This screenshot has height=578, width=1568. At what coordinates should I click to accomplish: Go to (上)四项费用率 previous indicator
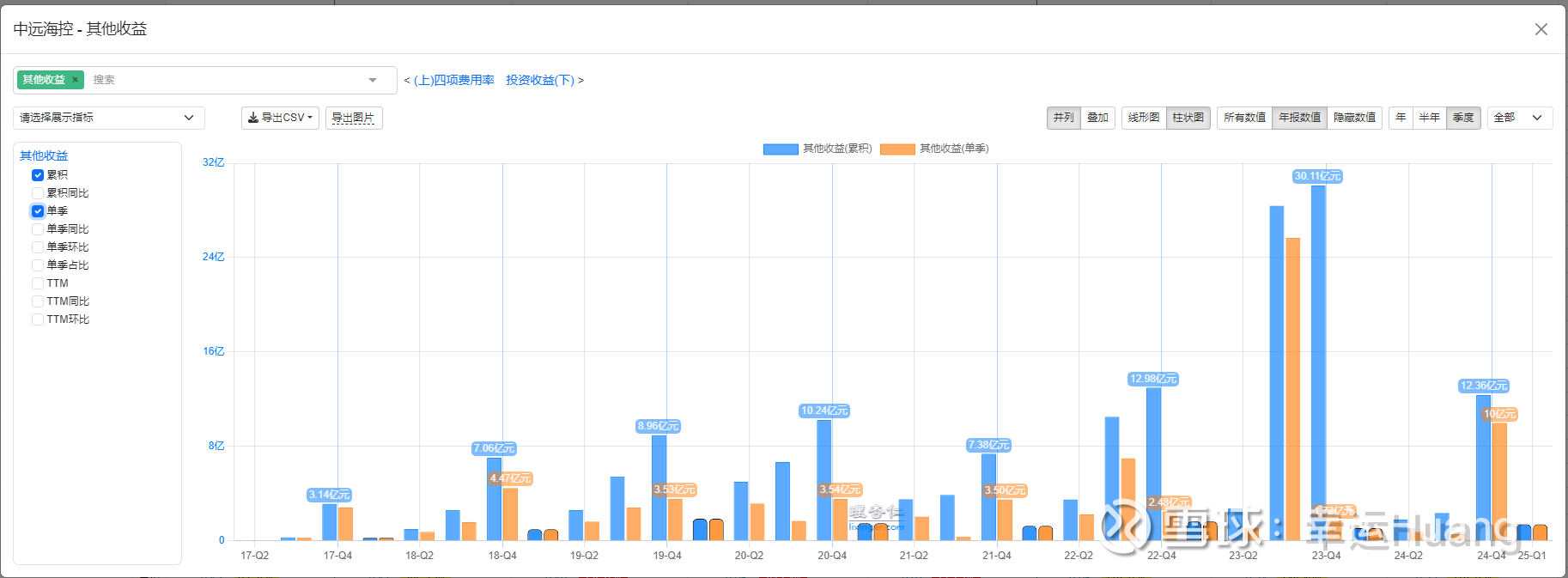[454, 80]
